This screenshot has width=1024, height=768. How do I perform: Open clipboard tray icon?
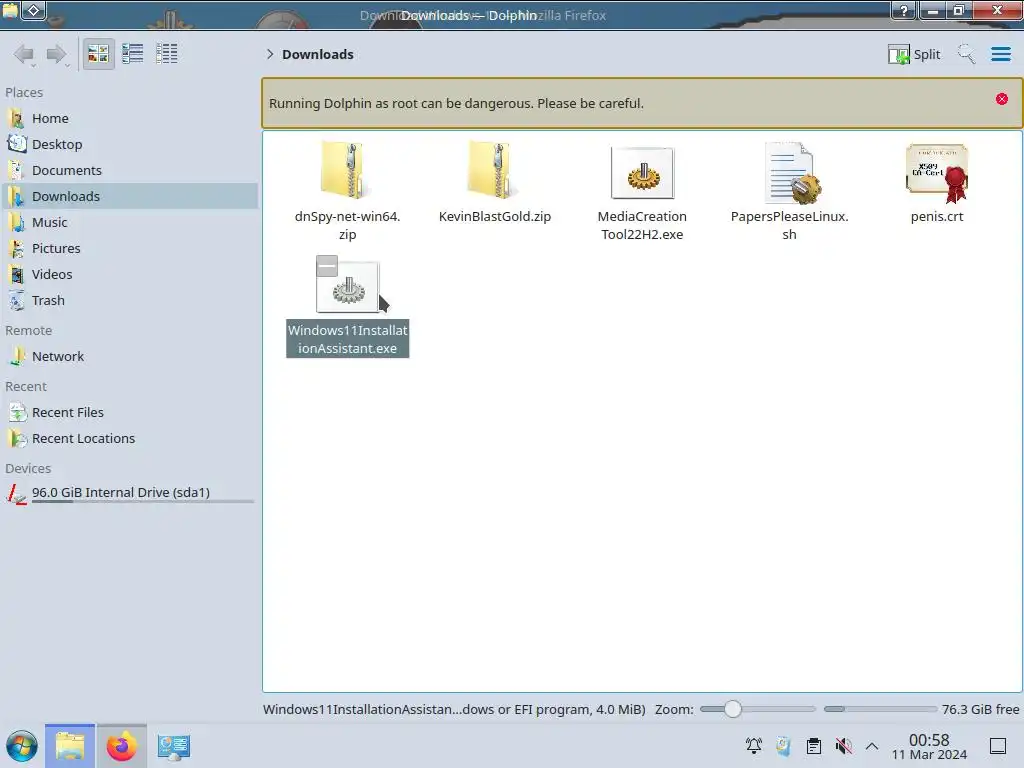tap(814, 746)
